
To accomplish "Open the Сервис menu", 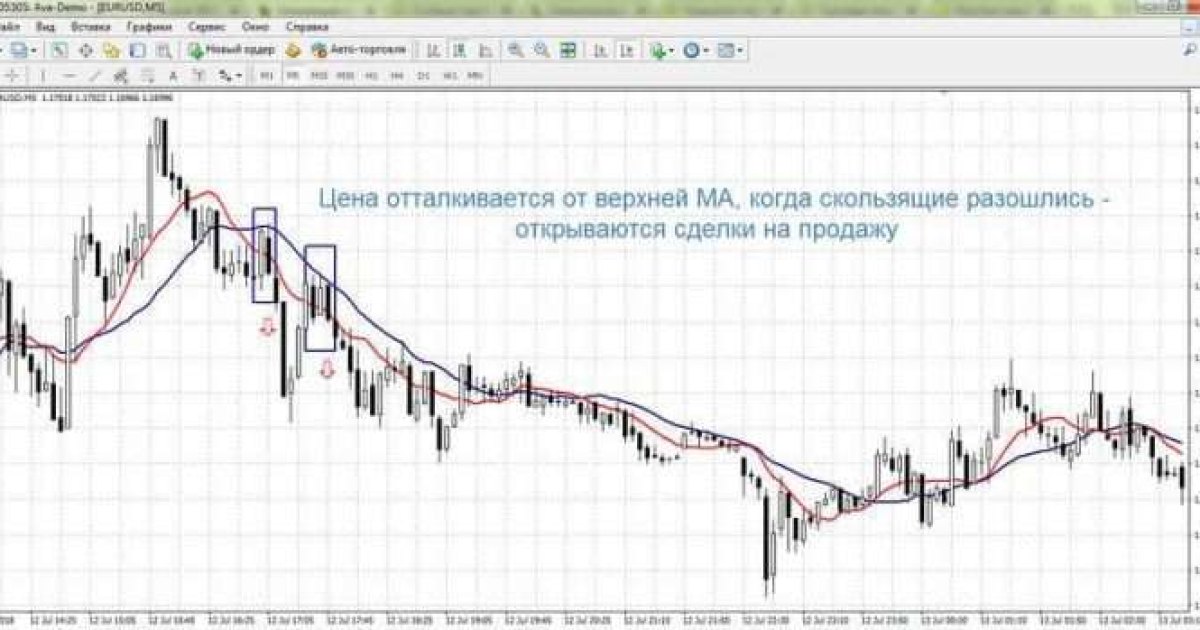I will [x=206, y=26].
